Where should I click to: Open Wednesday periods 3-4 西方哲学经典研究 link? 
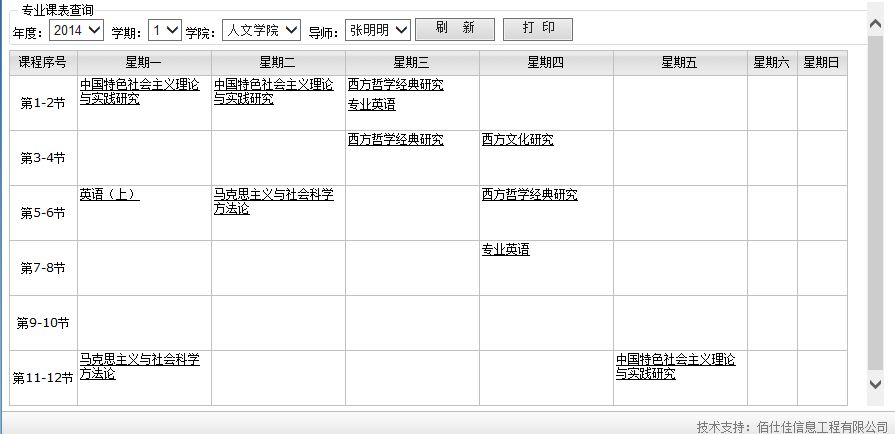click(x=395, y=140)
